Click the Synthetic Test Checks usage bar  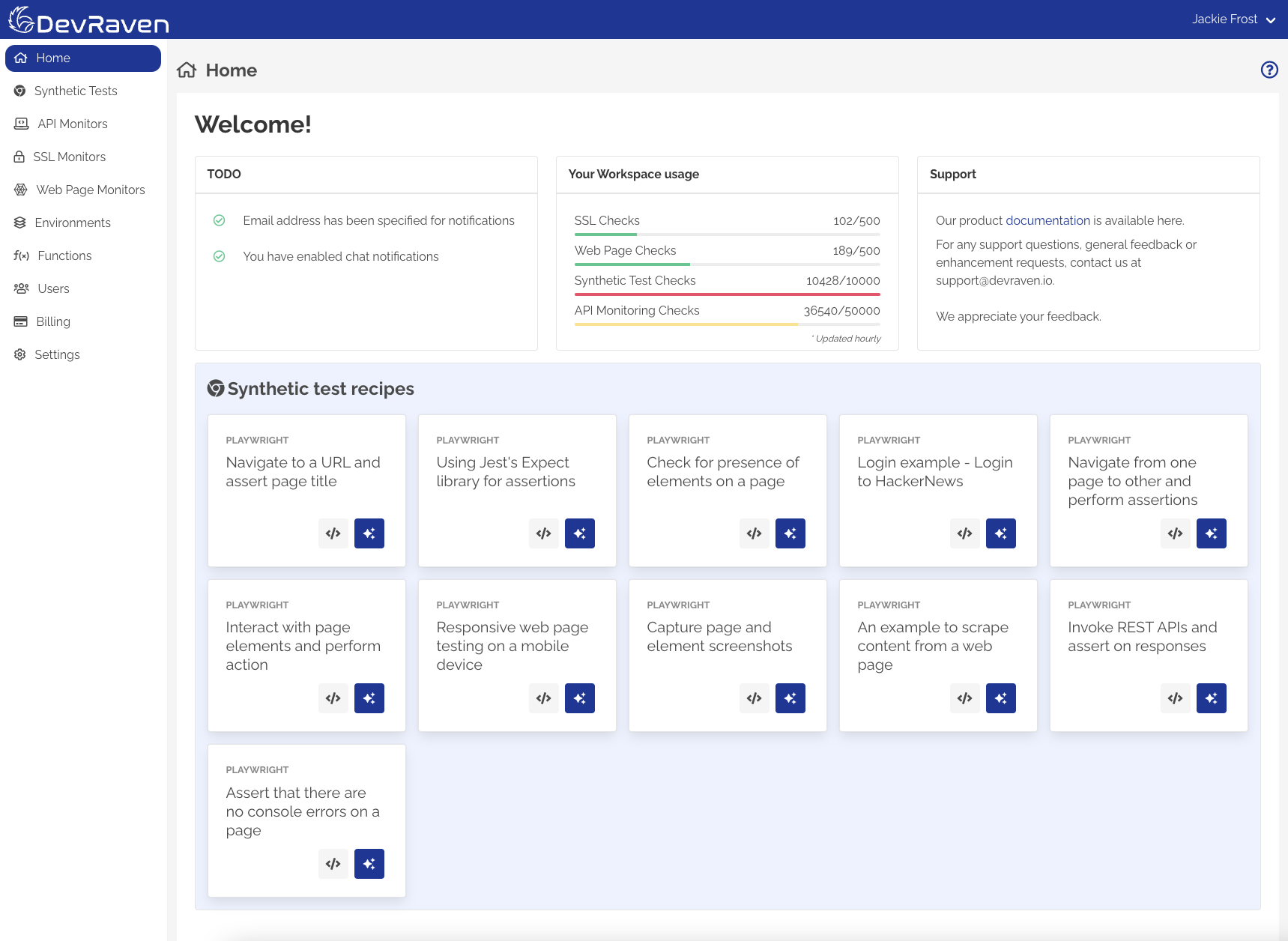(x=727, y=294)
